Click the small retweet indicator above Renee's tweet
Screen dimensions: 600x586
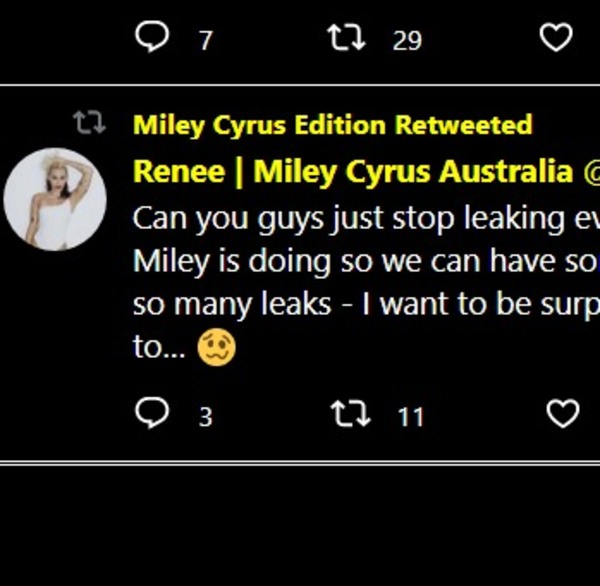tap(88, 125)
